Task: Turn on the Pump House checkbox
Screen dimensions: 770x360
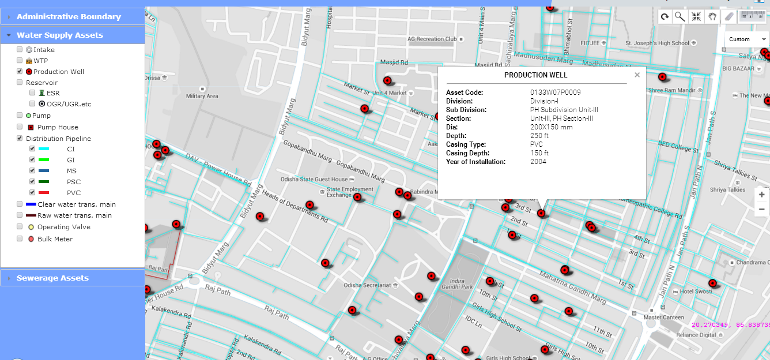Action: pyautogui.click(x=20, y=127)
